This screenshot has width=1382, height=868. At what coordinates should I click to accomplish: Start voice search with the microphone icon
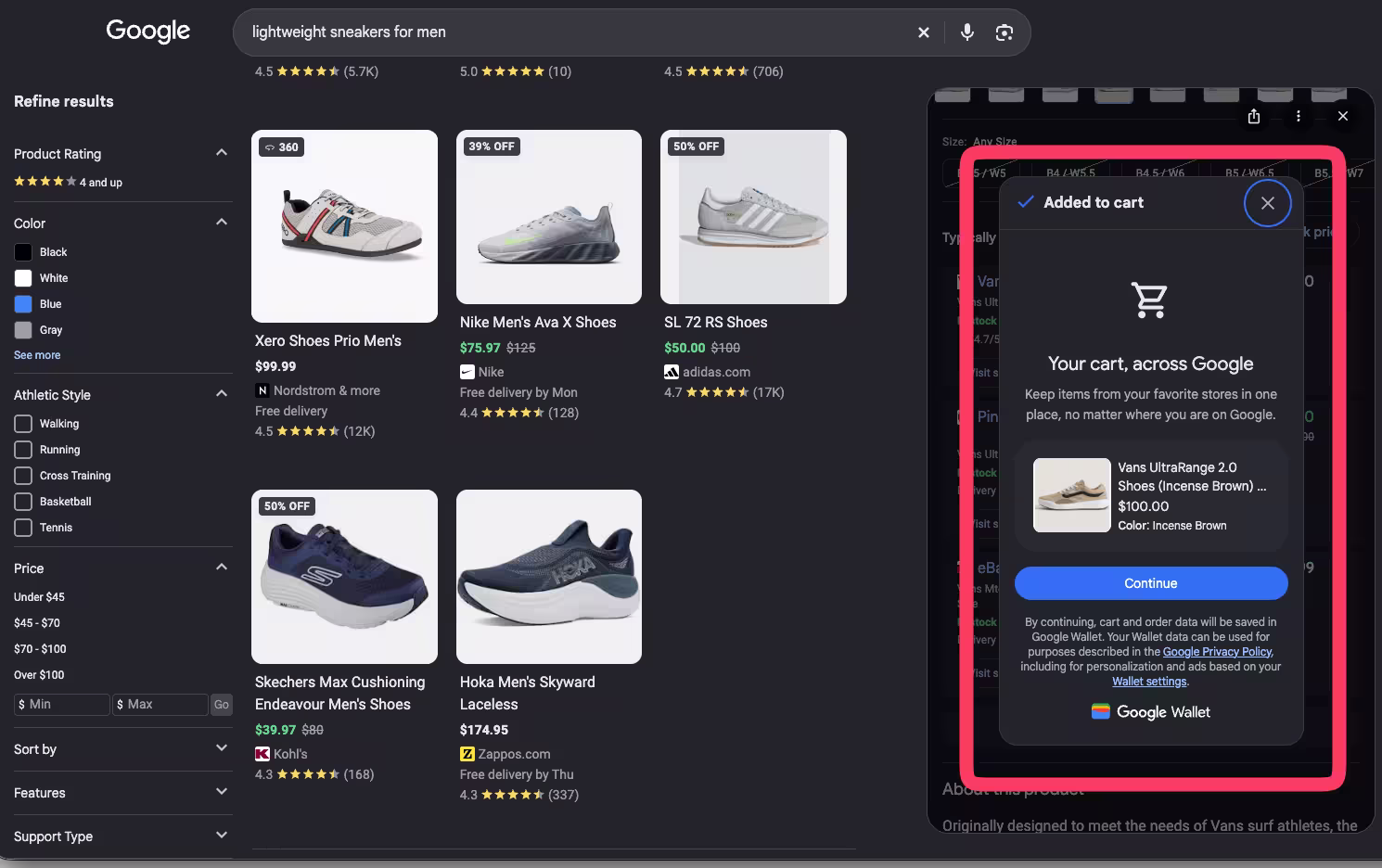pos(966,32)
